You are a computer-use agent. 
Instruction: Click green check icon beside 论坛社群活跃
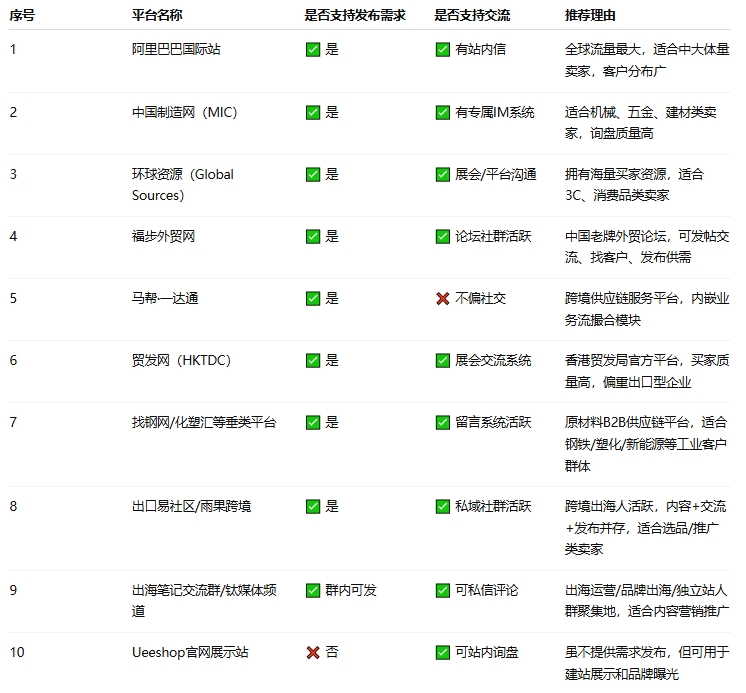tap(442, 236)
